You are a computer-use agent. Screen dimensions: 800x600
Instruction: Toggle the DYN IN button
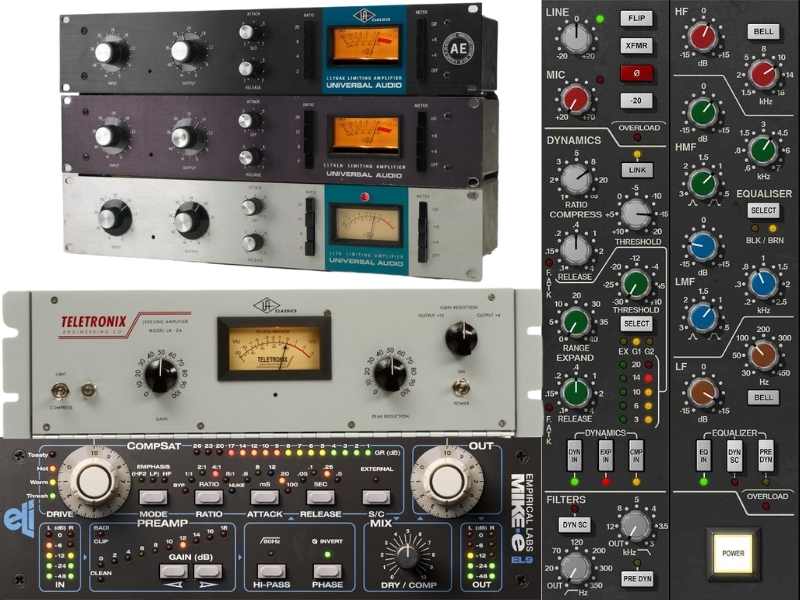click(574, 455)
